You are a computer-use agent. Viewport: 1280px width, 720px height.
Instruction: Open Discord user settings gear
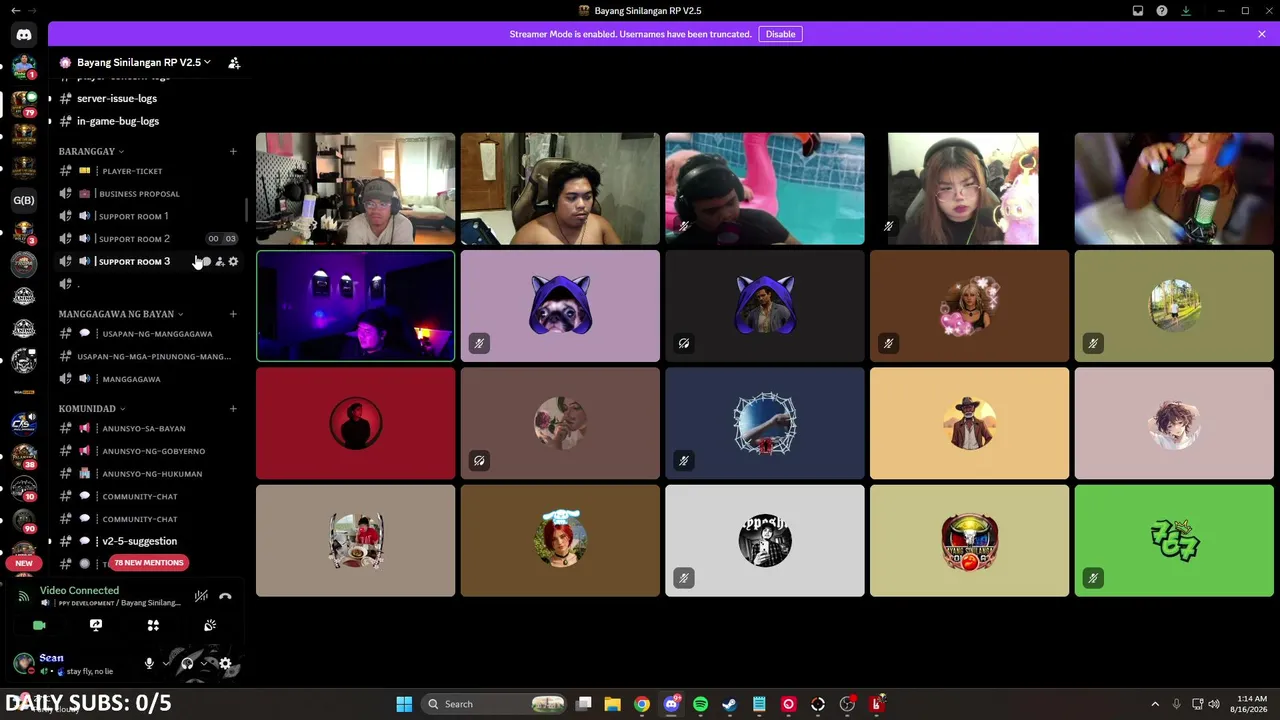[225, 663]
